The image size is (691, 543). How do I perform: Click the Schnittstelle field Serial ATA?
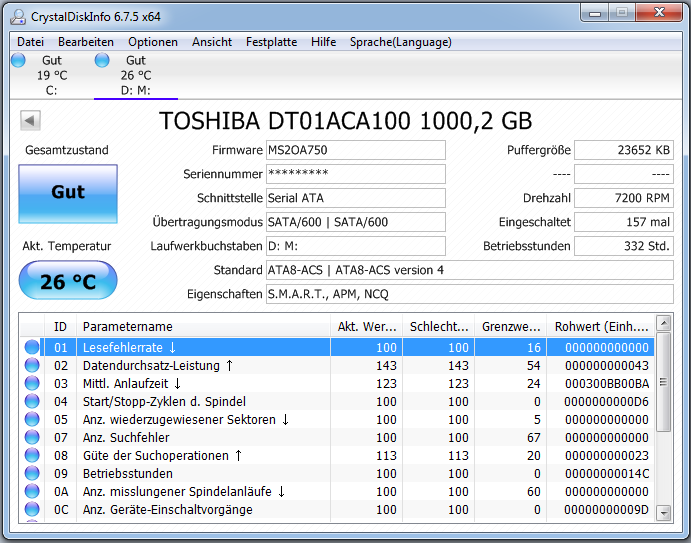(356, 198)
